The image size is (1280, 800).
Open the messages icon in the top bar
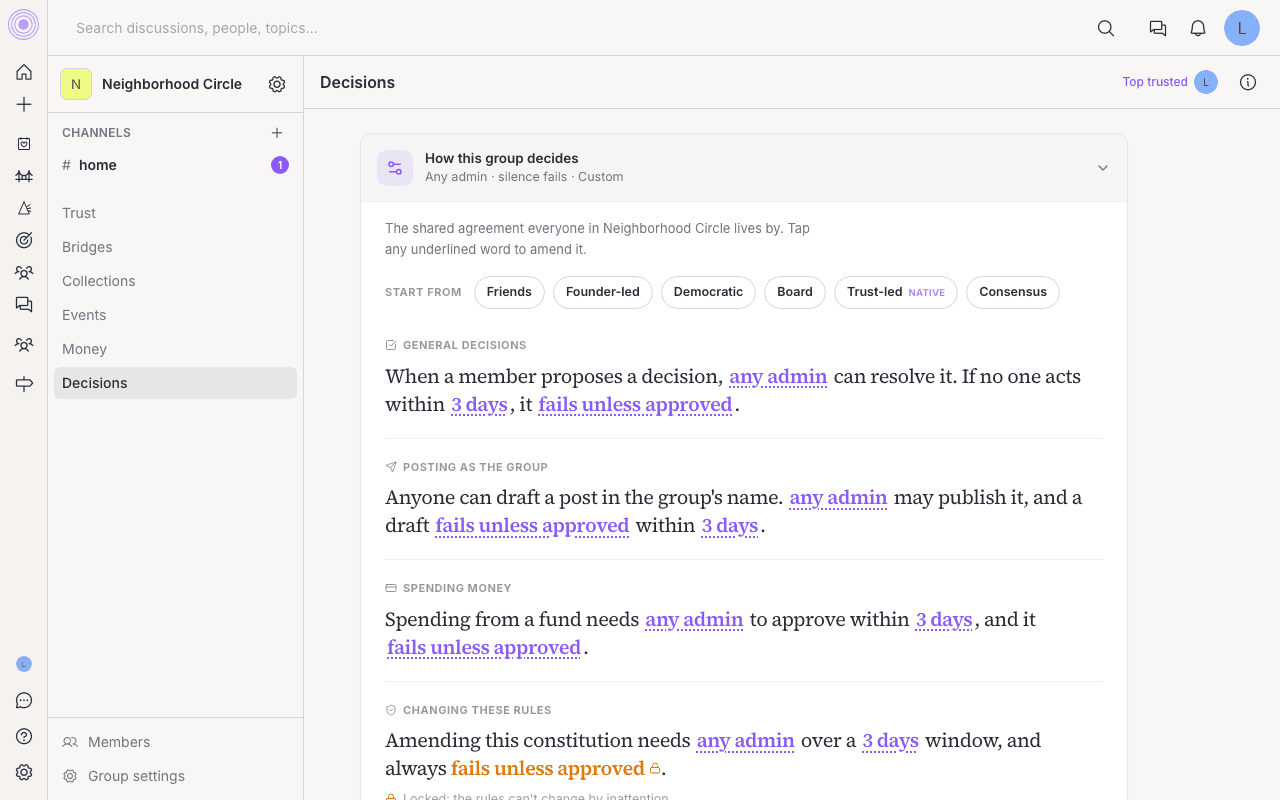pos(1158,28)
